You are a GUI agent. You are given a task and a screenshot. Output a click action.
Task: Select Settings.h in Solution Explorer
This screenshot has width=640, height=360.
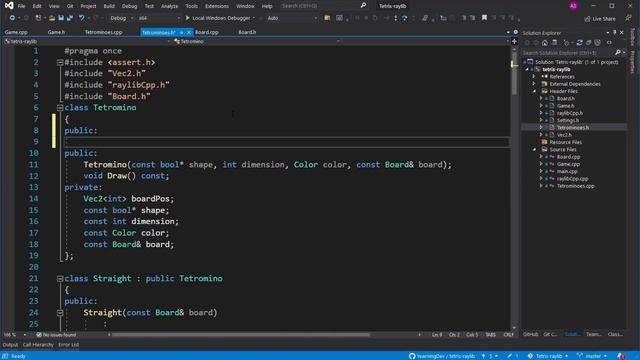click(568, 120)
